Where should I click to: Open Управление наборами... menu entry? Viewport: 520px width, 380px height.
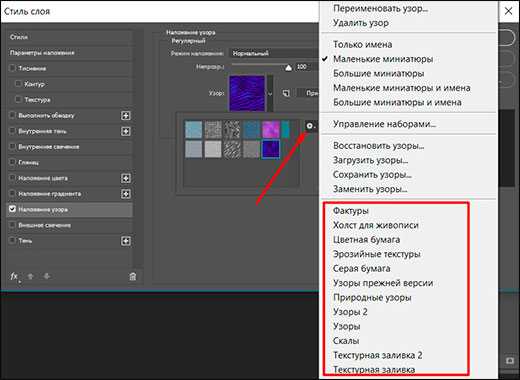385,124
